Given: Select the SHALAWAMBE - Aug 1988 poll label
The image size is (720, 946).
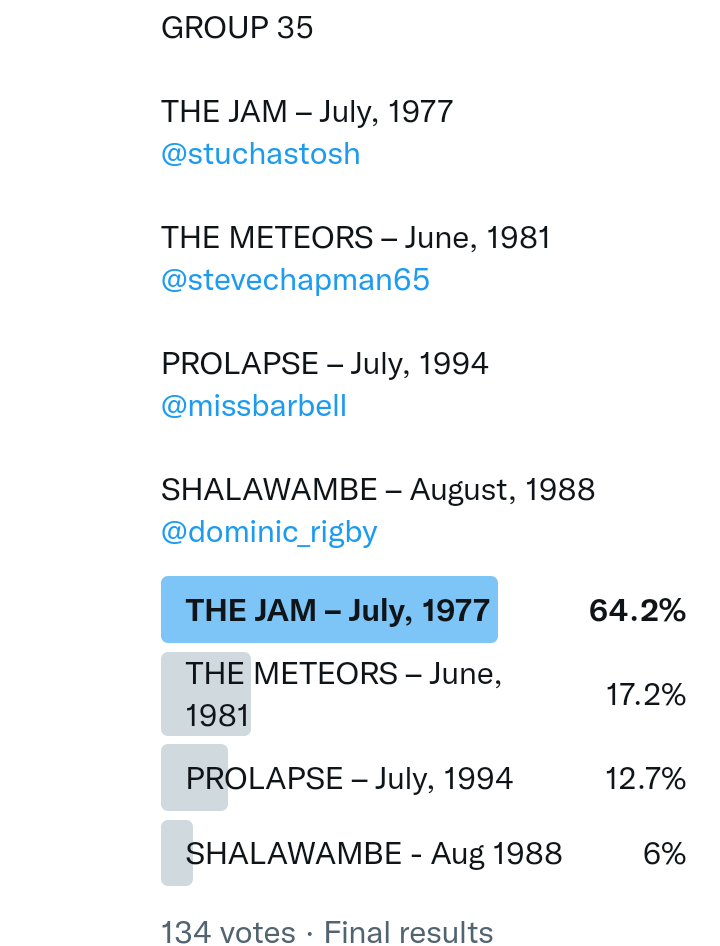Looking at the screenshot, I should [x=374, y=853].
